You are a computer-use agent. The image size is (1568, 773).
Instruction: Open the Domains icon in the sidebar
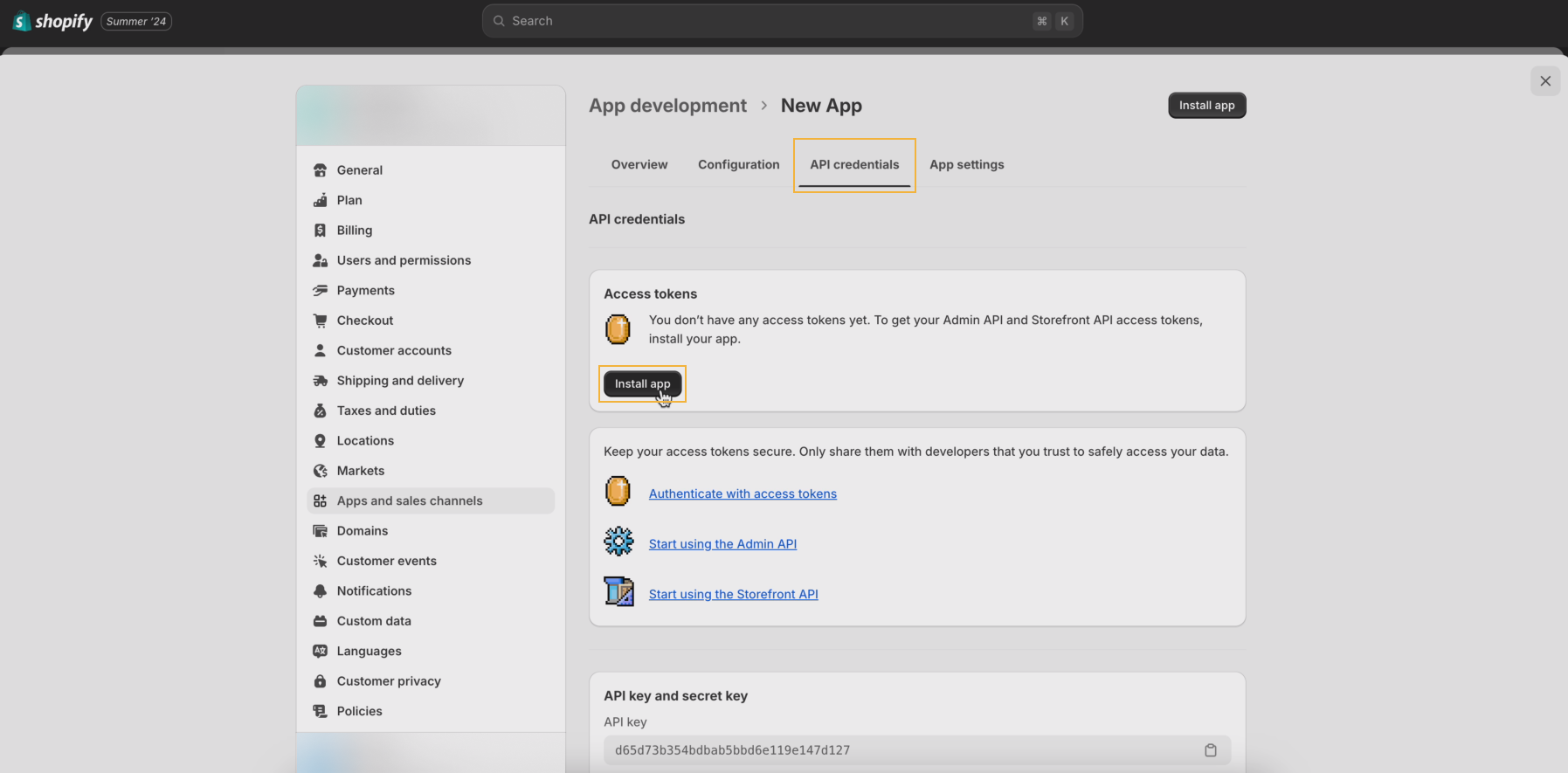tap(320, 531)
